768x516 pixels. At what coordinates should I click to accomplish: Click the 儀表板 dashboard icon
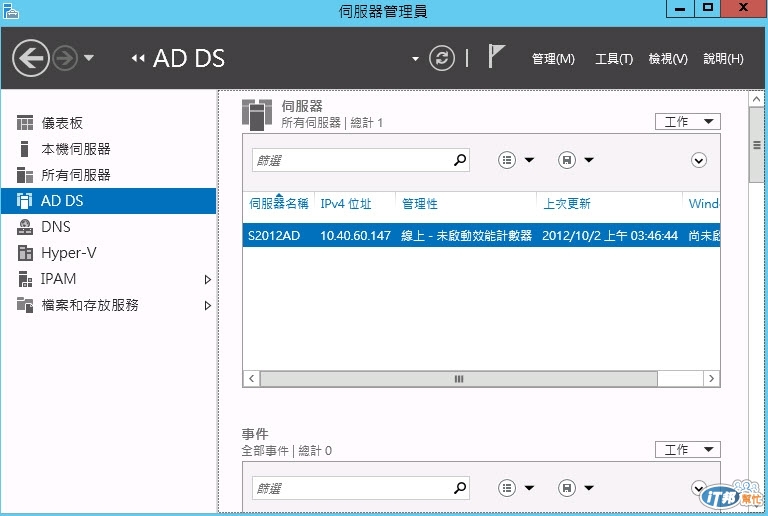(x=25, y=123)
